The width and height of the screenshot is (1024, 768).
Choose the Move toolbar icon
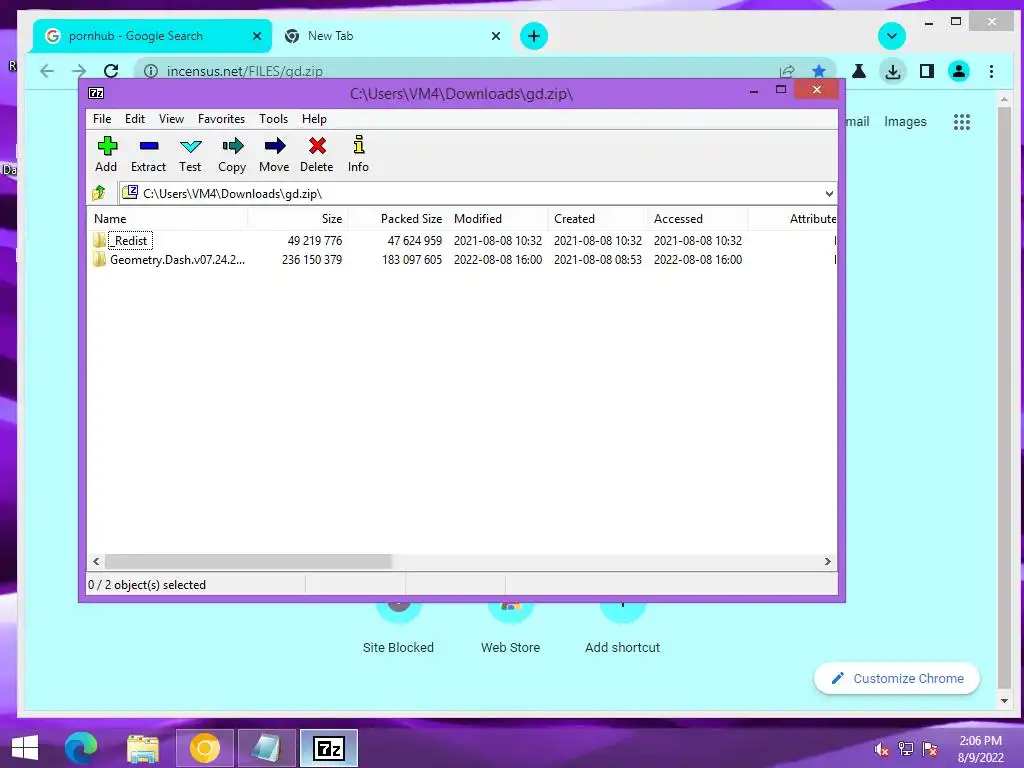click(x=275, y=146)
